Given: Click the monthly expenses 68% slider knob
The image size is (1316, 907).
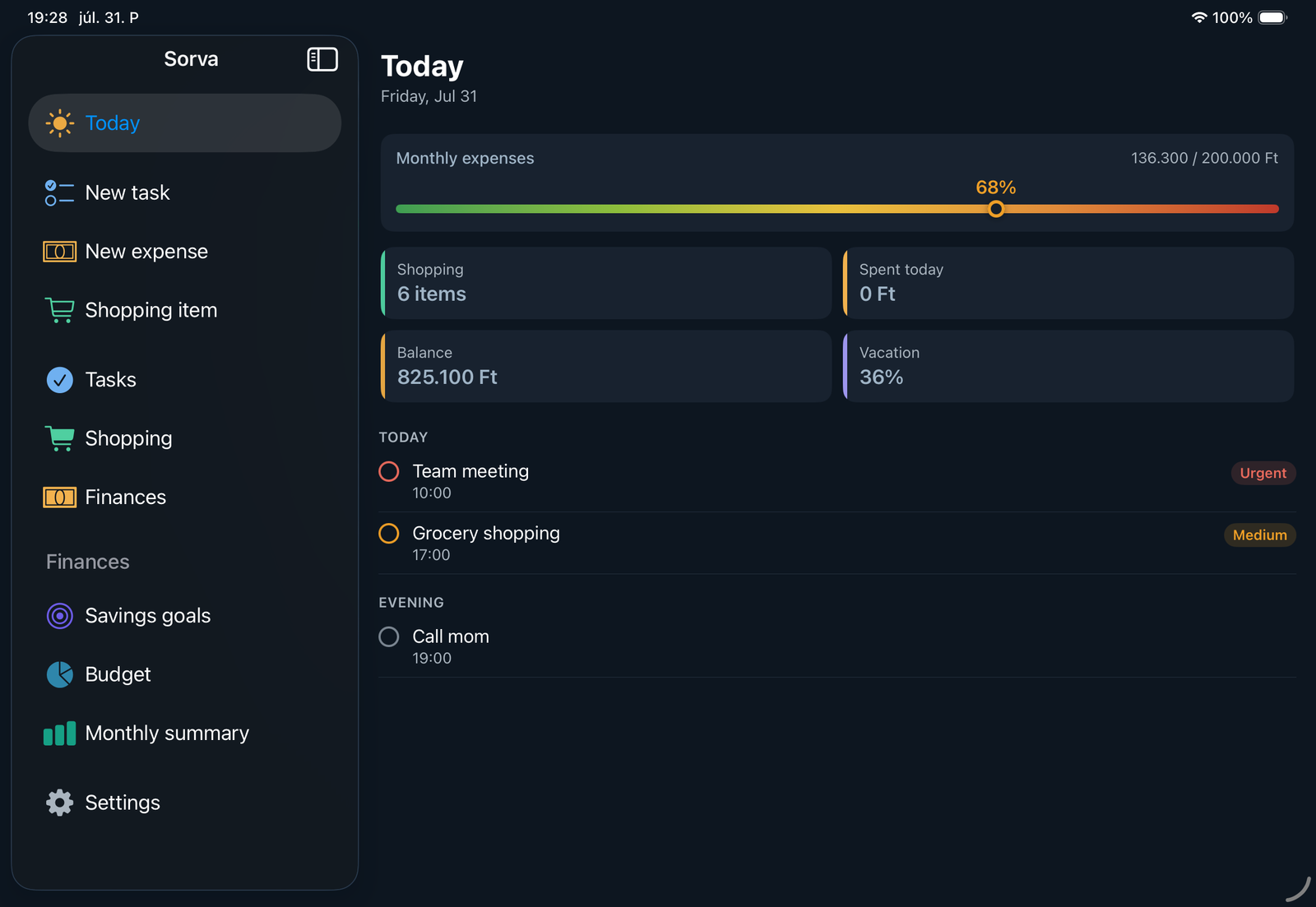Looking at the screenshot, I should (996, 209).
